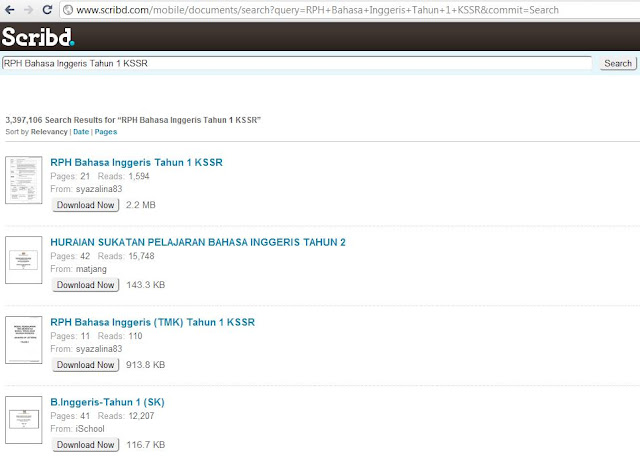Viewport: 640px width, 458px height.
Task: Open thumbnail of B.Inggeris-Tahun 1 (SK)
Action: (x=24, y=420)
